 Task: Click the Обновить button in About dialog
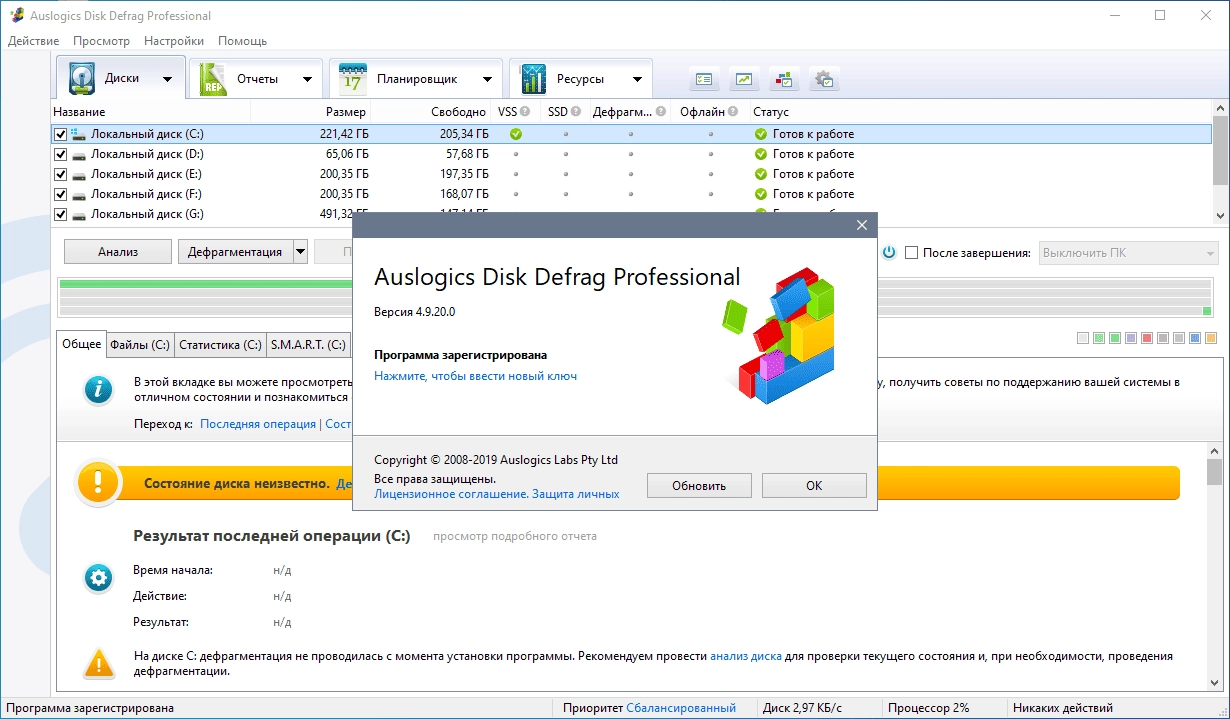click(x=699, y=485)
